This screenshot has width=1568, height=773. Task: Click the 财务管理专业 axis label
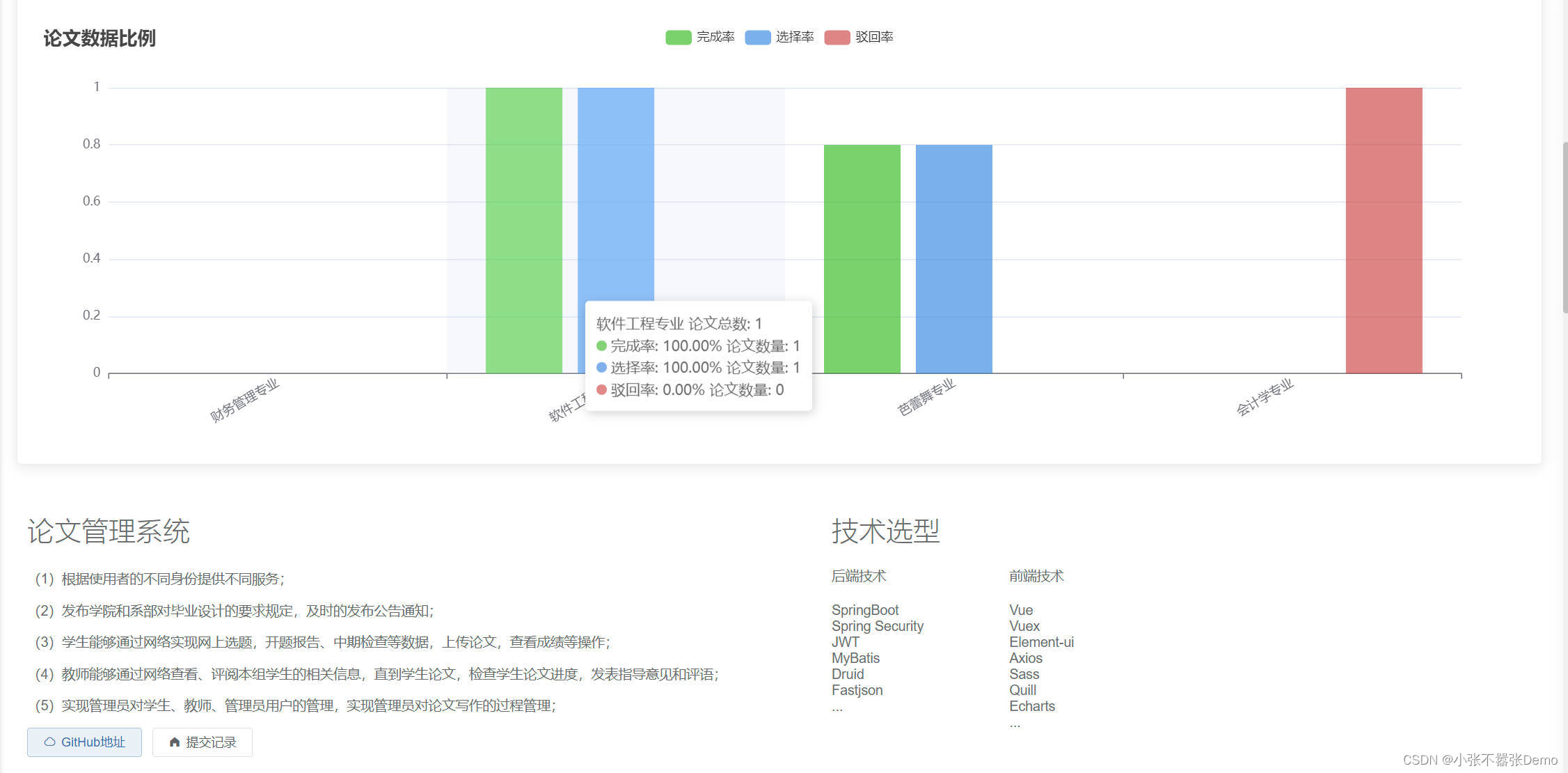click(x=244, y=400)
